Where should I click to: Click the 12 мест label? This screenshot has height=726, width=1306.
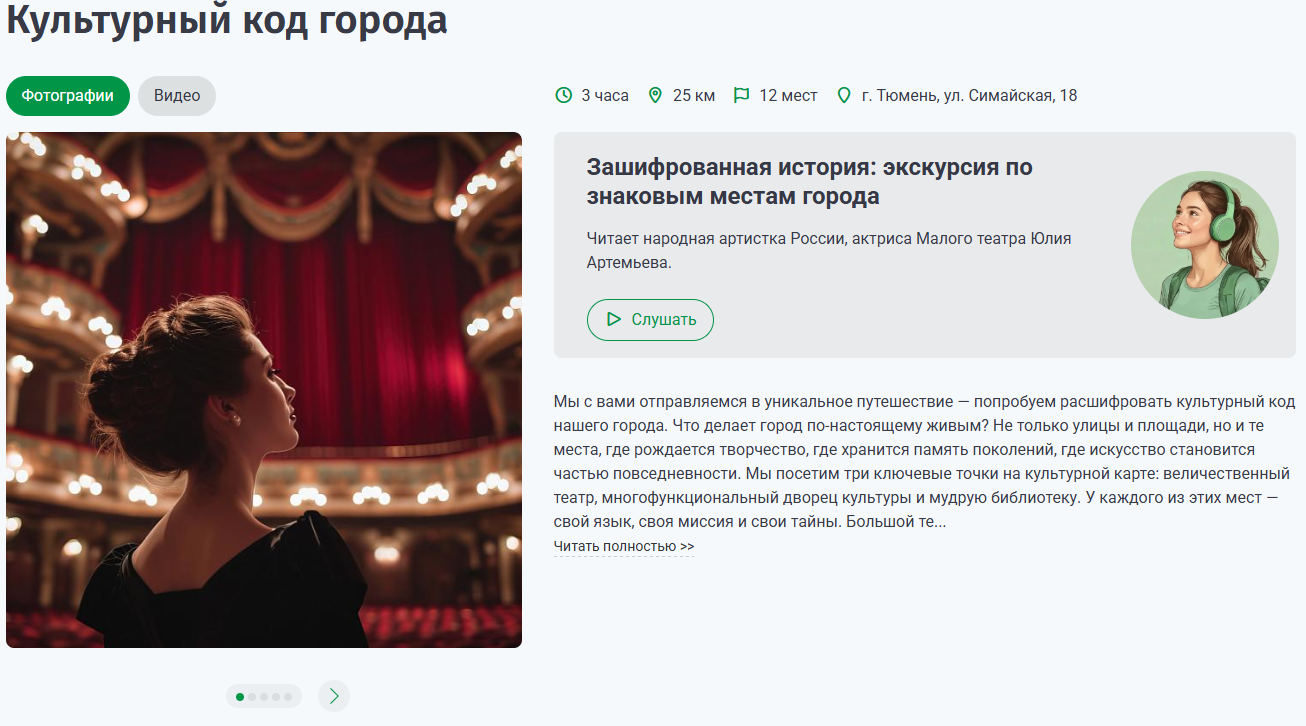[788, 96]
